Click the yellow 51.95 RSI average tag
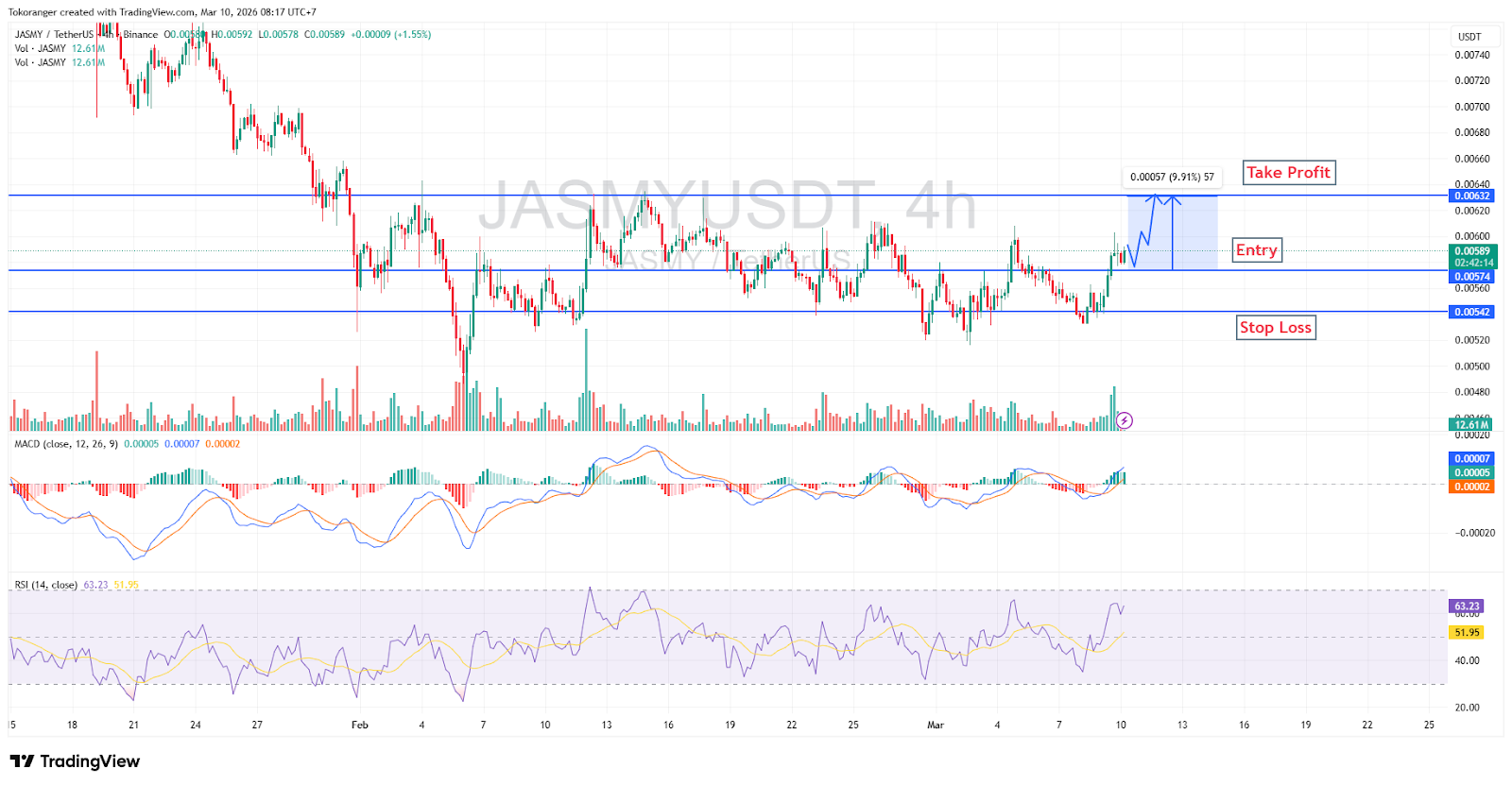 click(x=1467, y=633)
